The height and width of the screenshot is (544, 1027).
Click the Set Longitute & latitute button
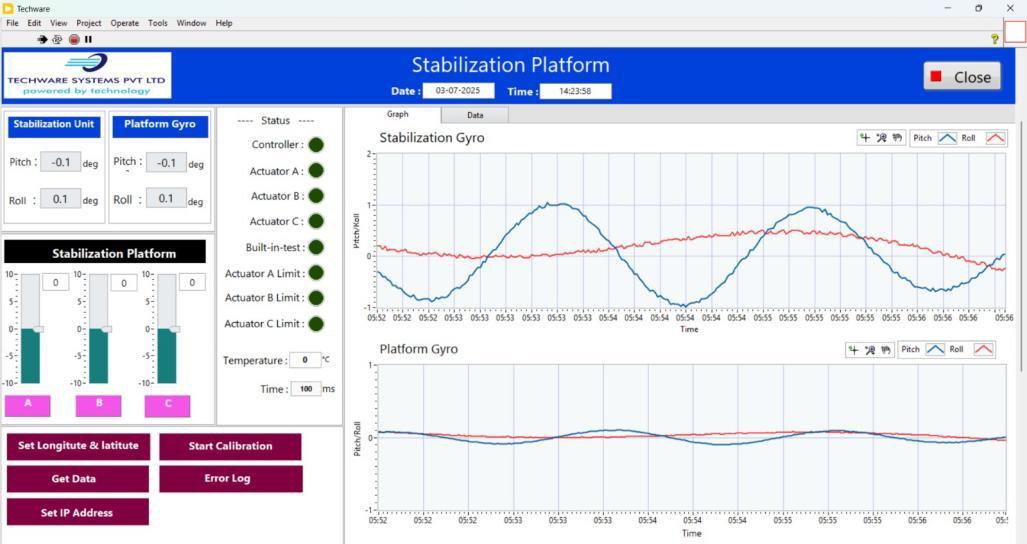78,446
